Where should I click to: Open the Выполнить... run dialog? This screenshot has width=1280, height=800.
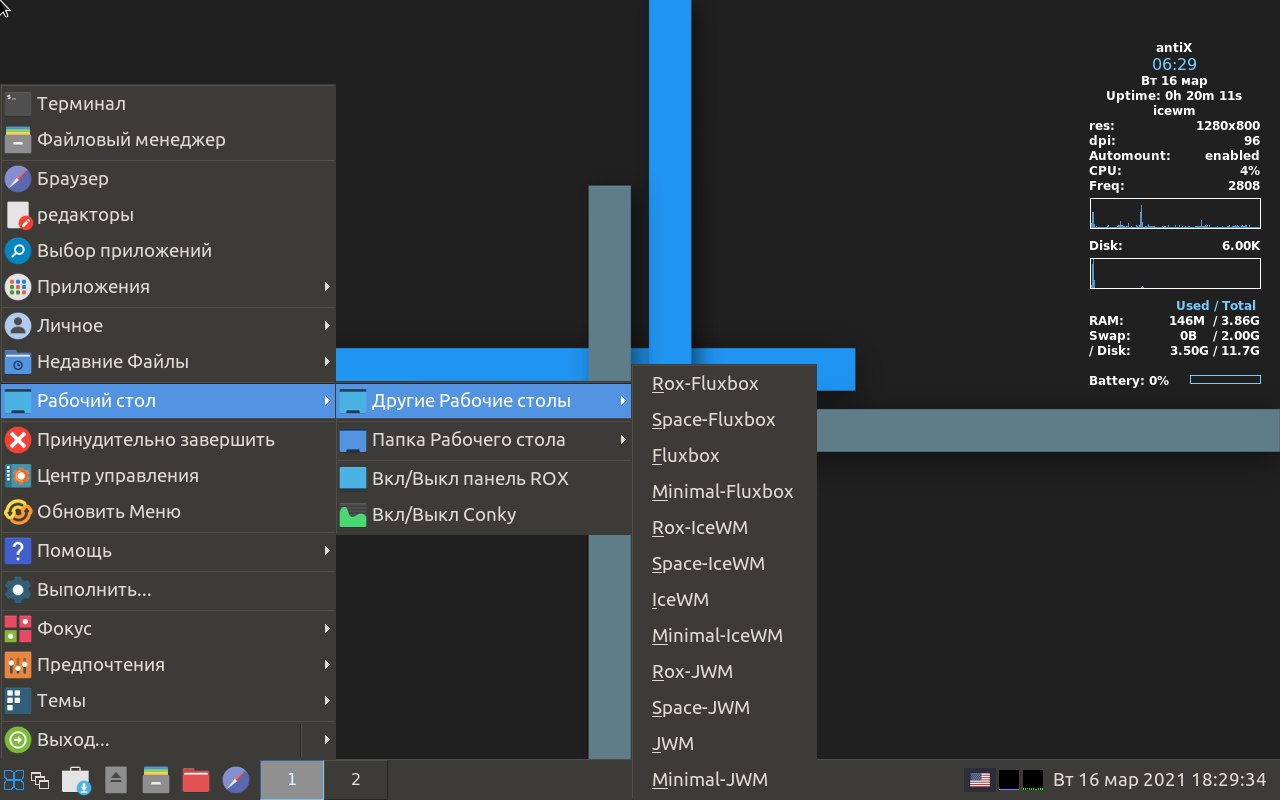(x=168, y=590)
